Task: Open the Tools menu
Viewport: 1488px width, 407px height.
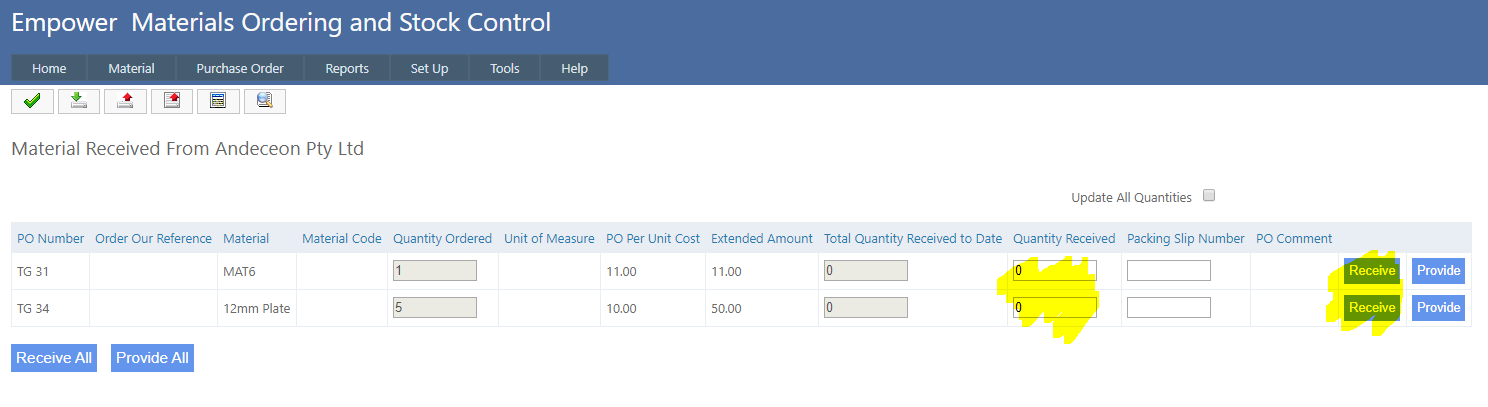Action: [504, 69]
